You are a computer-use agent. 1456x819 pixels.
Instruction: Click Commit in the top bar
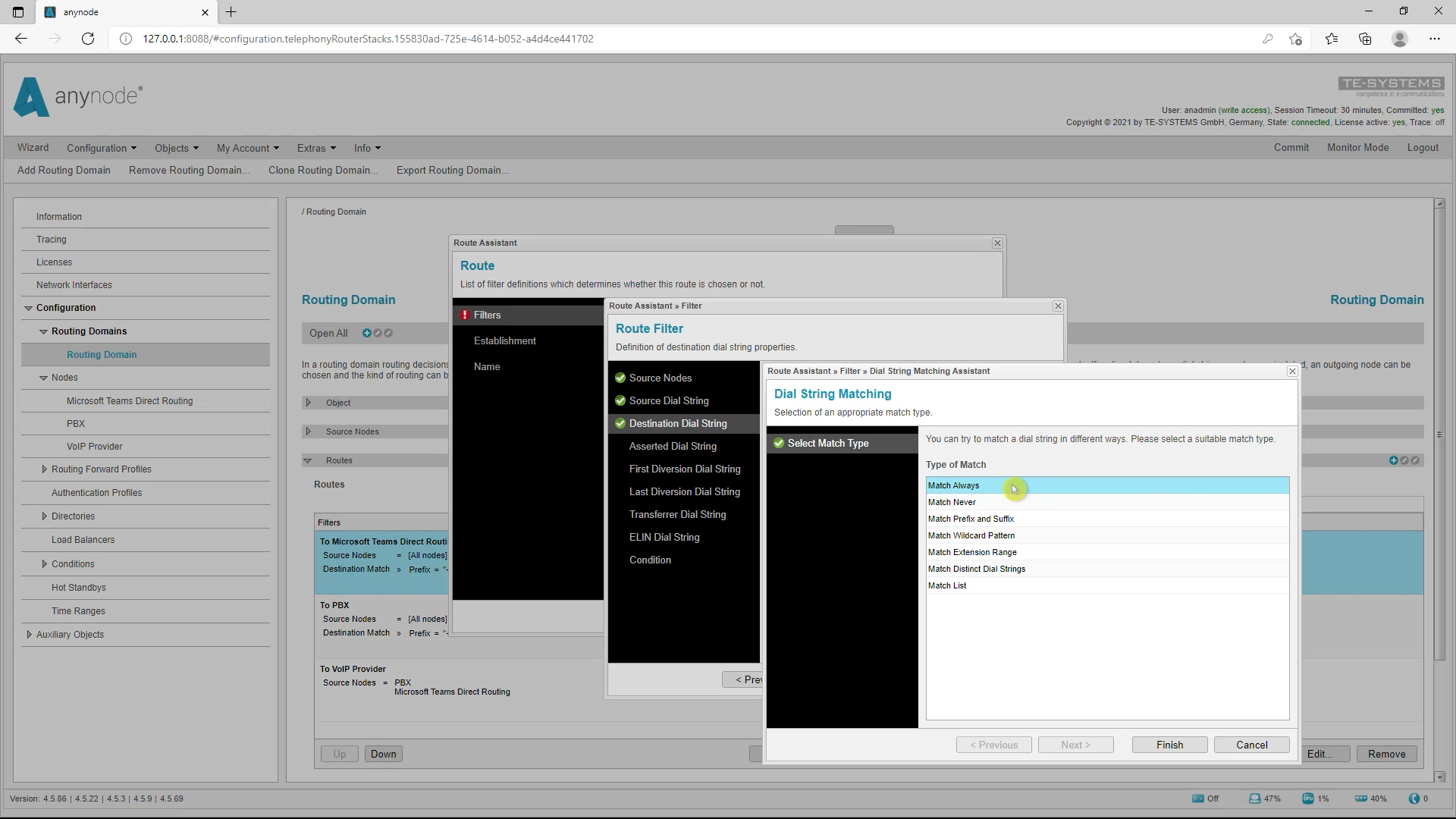pyautogui.click(x=1291, y=148)
